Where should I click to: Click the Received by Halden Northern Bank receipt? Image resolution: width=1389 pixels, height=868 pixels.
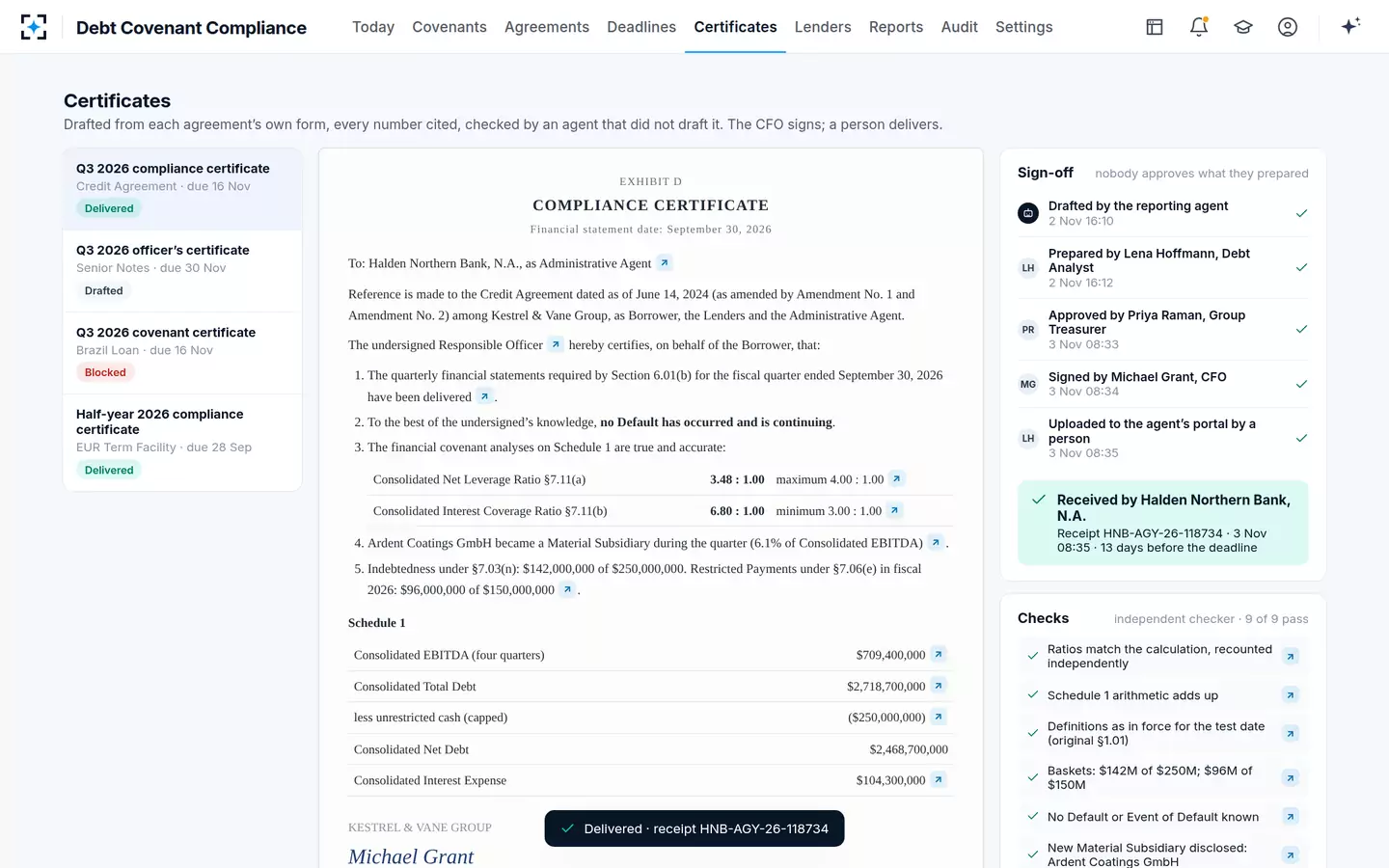click(x=1163, y=523)
